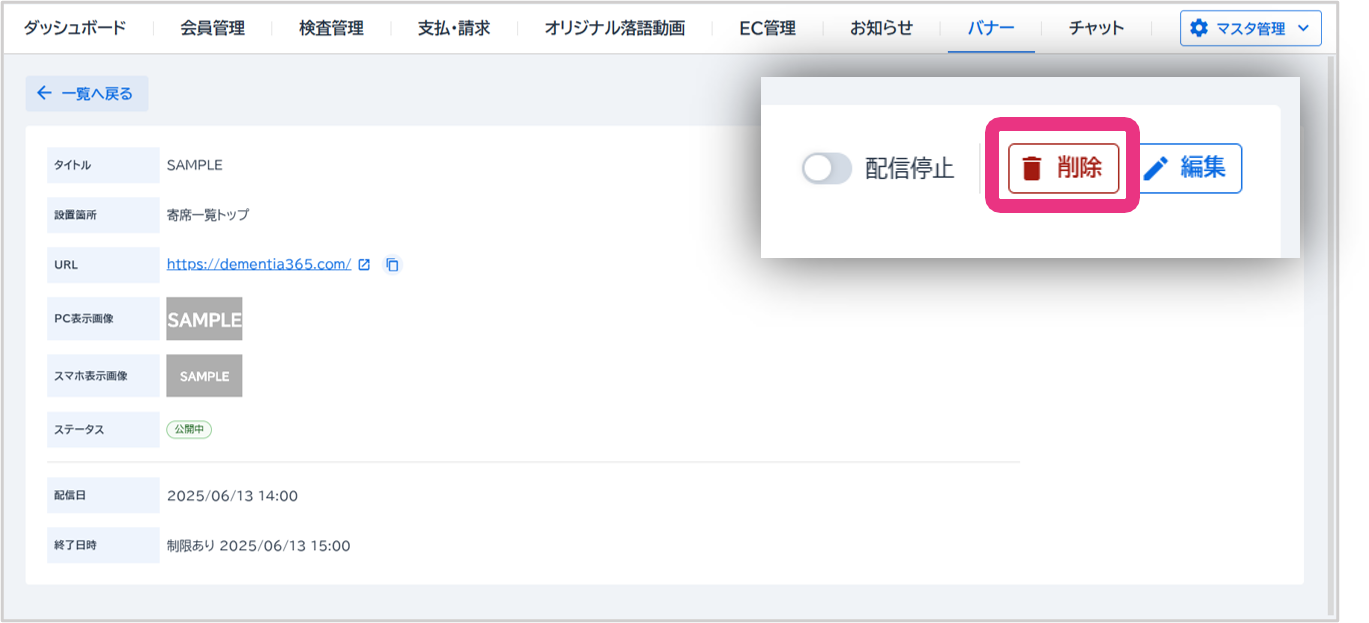Viewport: 1369px width, 623px height.
Task: Click the gear icon in マスタ管理
Action: coord(1199,28)
